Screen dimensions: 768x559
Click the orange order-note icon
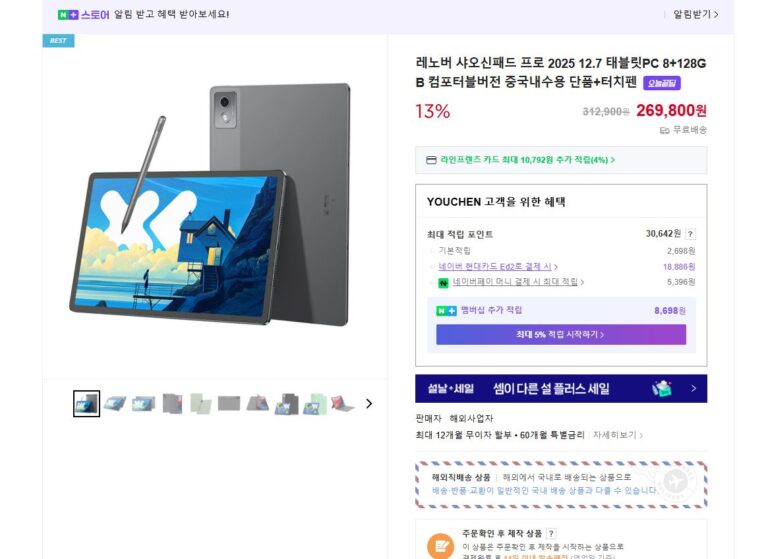440,546
